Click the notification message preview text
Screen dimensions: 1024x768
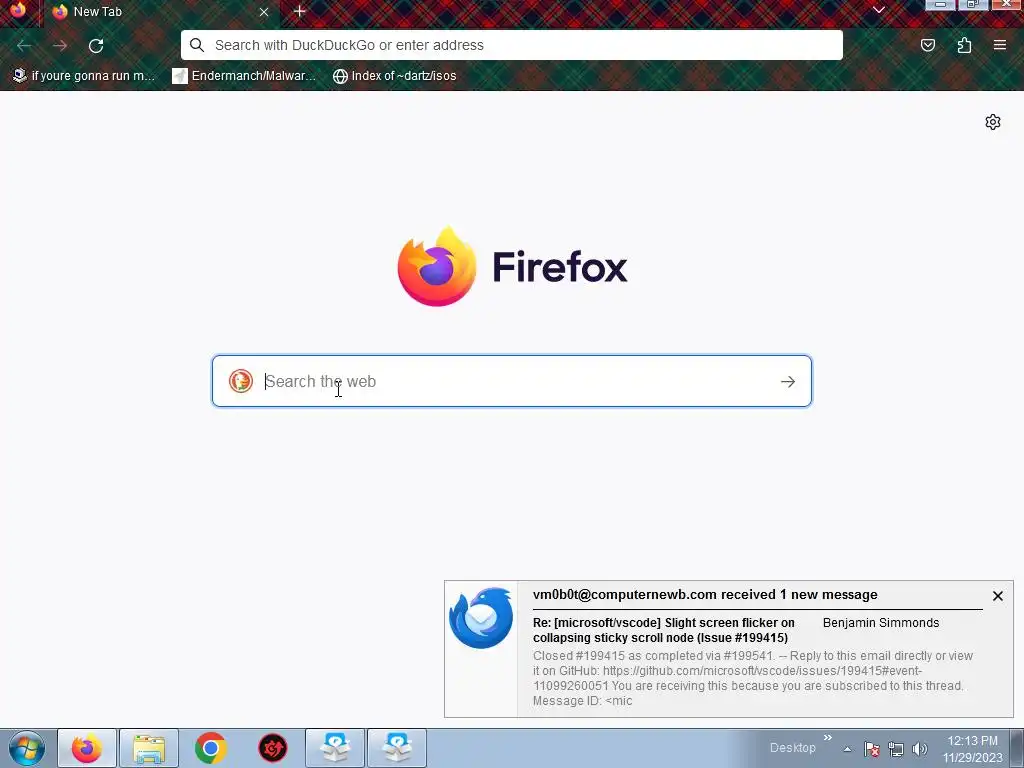click(x=752, y=678)
